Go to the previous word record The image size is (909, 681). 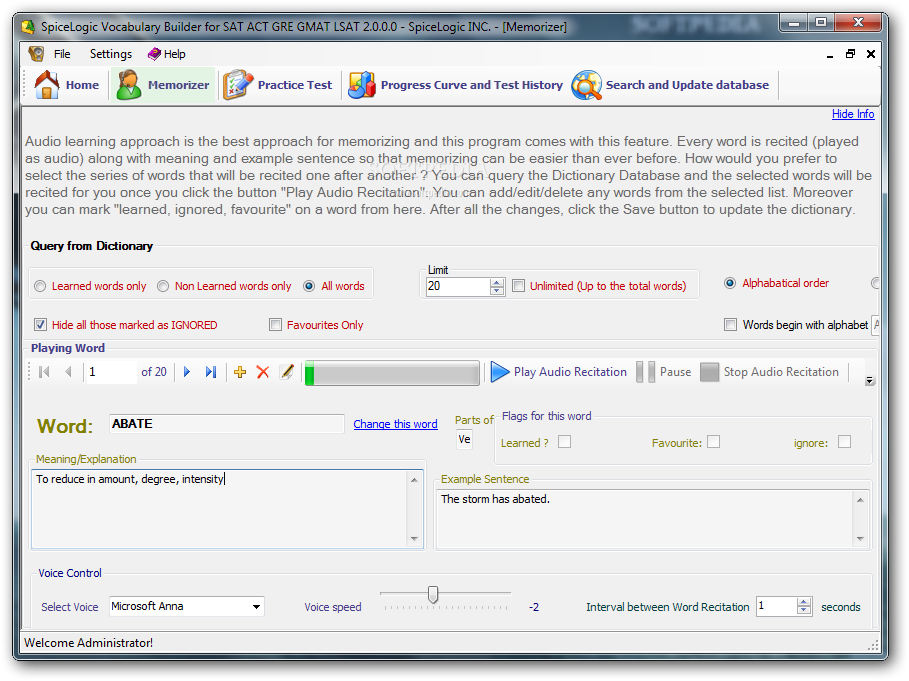point(68,372)
